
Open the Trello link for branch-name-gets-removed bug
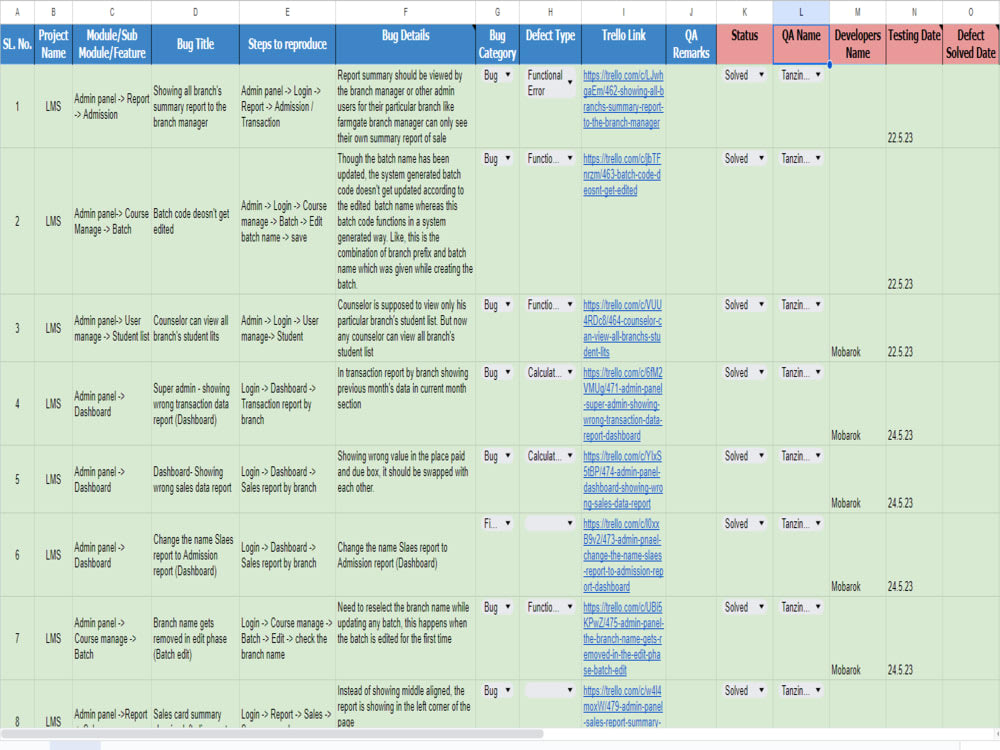tap(624, 630)
